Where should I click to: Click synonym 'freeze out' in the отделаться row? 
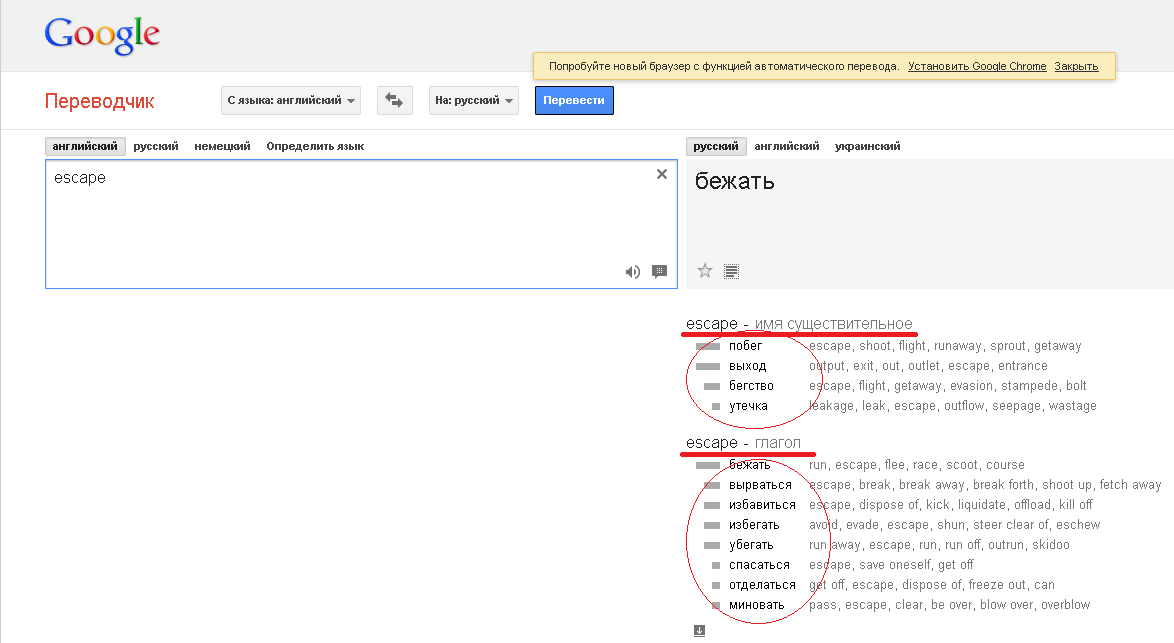[997, 585]
